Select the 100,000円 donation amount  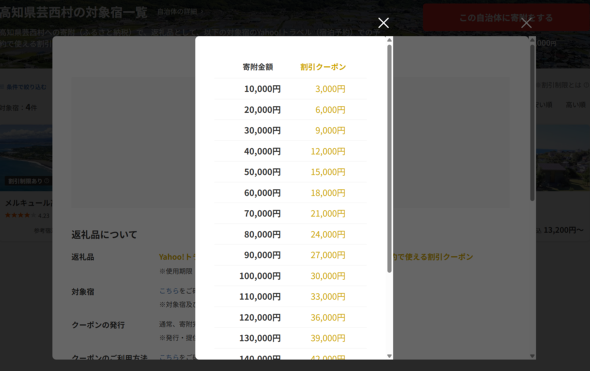click(260, 276)
